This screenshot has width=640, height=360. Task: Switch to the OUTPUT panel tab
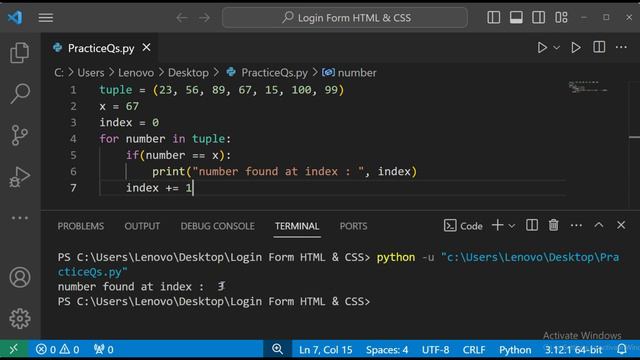[x=142, y=226]
